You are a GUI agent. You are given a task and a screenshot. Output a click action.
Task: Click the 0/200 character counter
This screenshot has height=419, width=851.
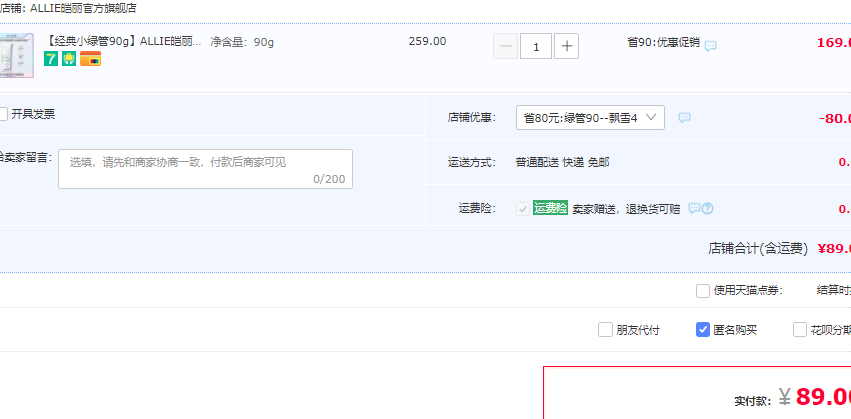point(329,179)
